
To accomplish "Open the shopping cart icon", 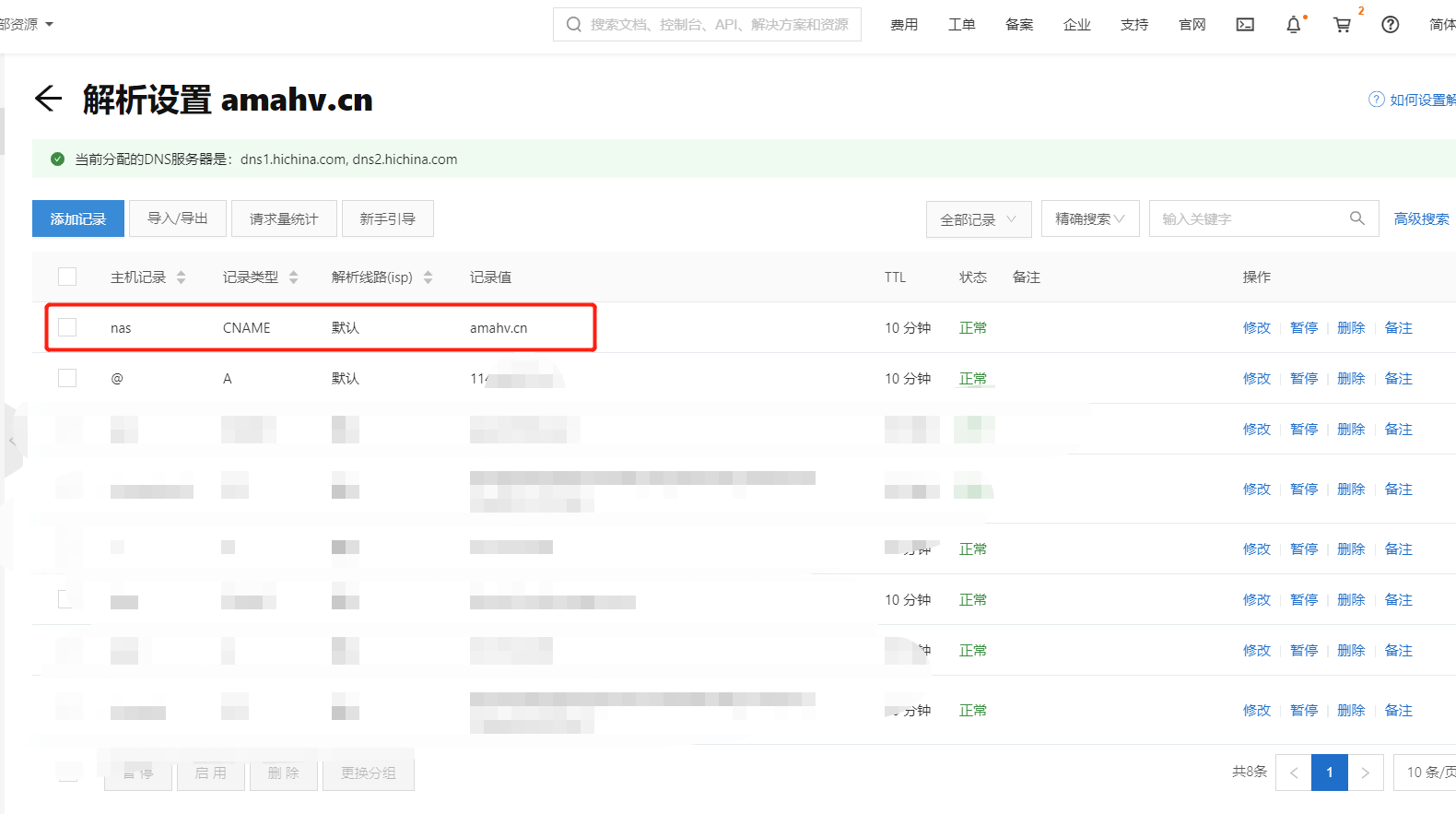I will click(x=1343, y=25).
